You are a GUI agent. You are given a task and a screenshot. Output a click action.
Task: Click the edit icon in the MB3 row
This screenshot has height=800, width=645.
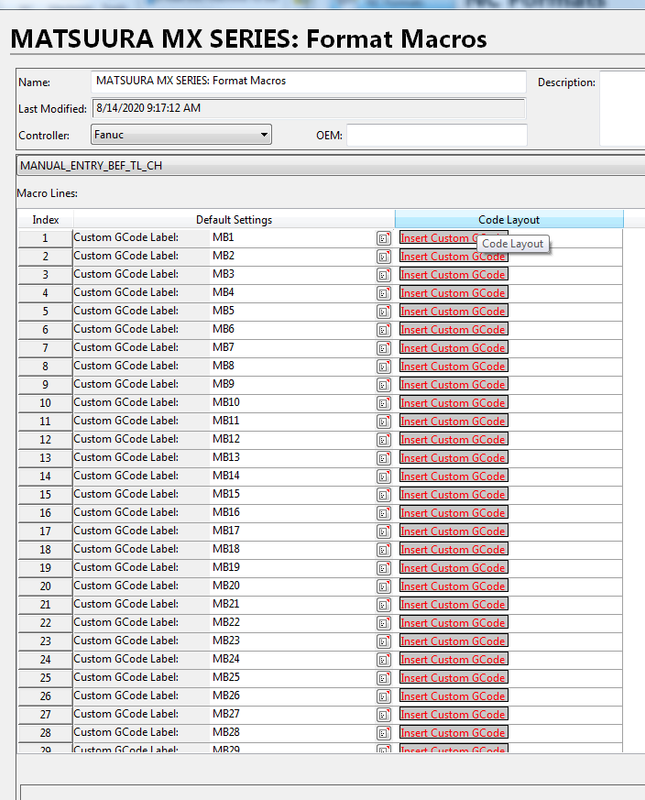[x=384, y=275]
